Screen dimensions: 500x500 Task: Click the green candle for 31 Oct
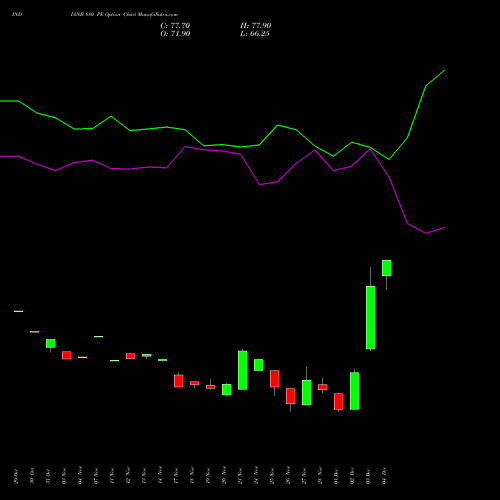pos(50,343)
